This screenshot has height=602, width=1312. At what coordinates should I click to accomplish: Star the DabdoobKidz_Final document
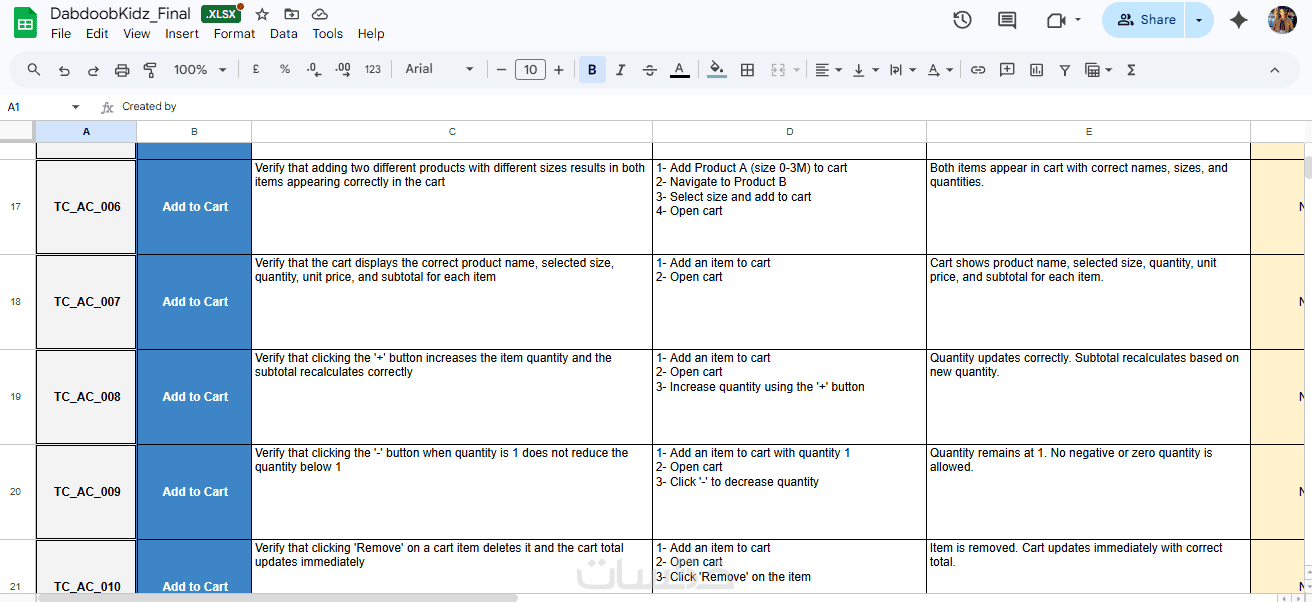pos(262,14)
